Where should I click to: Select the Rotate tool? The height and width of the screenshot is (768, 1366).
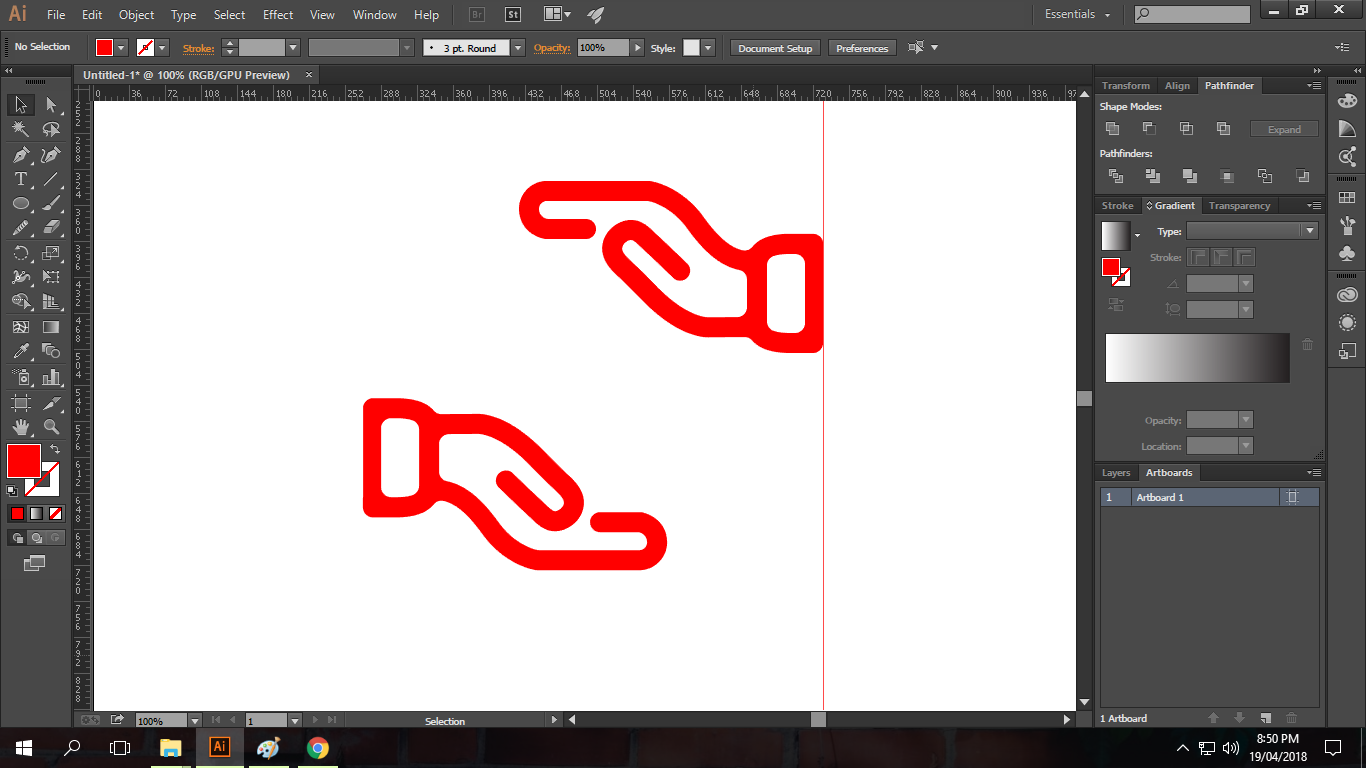20,253
